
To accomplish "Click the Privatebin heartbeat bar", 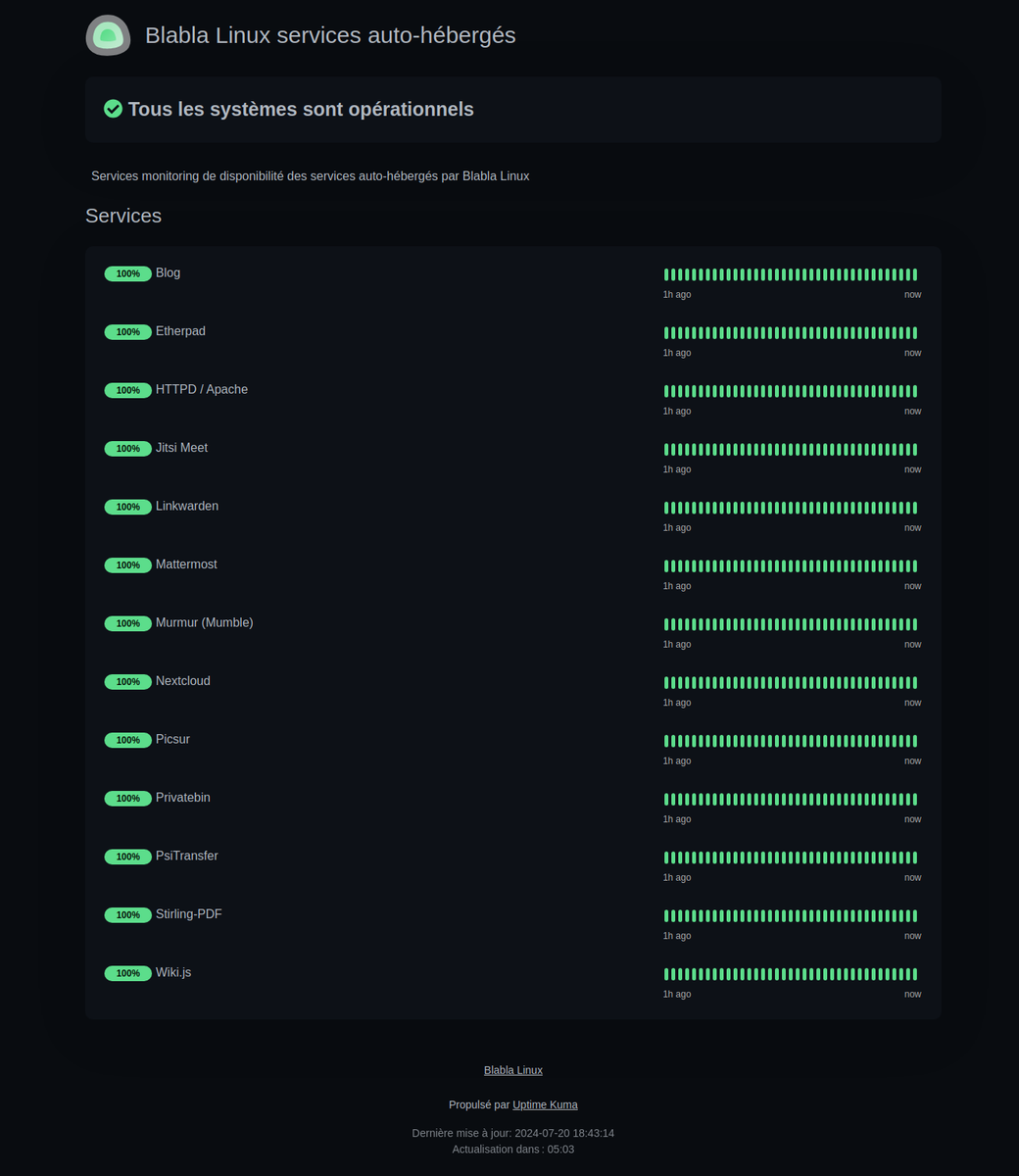I will pos(791,800).
